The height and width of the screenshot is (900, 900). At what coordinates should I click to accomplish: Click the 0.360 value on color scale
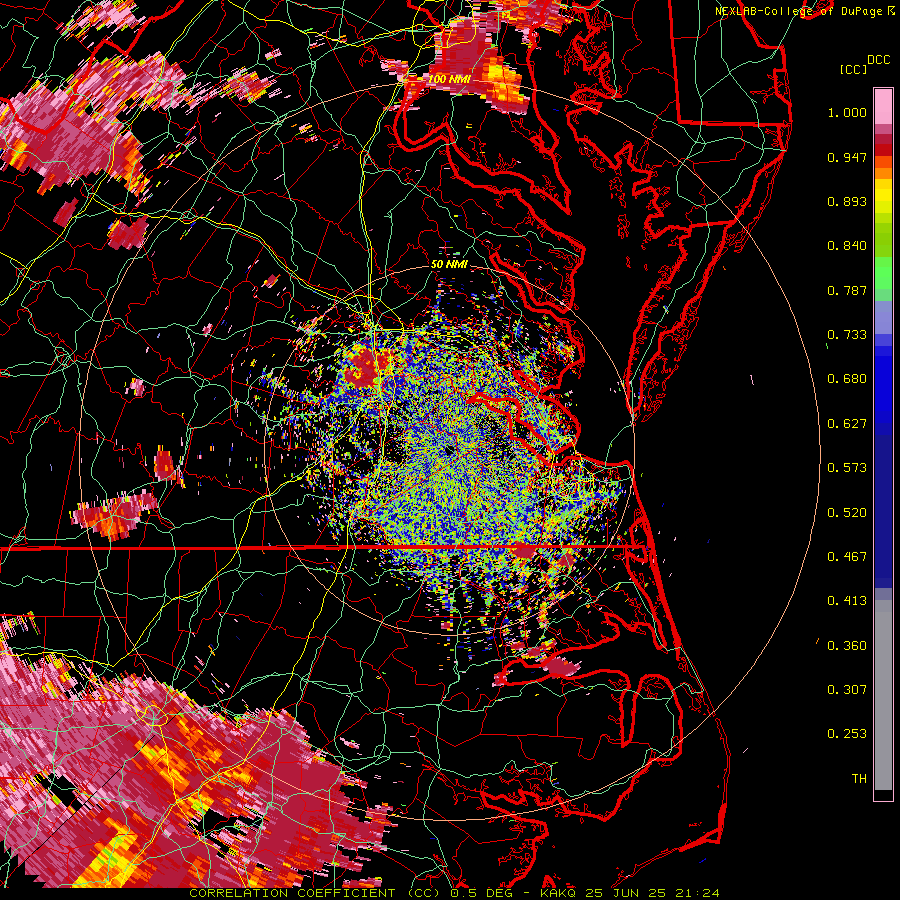tap(847, 646)
